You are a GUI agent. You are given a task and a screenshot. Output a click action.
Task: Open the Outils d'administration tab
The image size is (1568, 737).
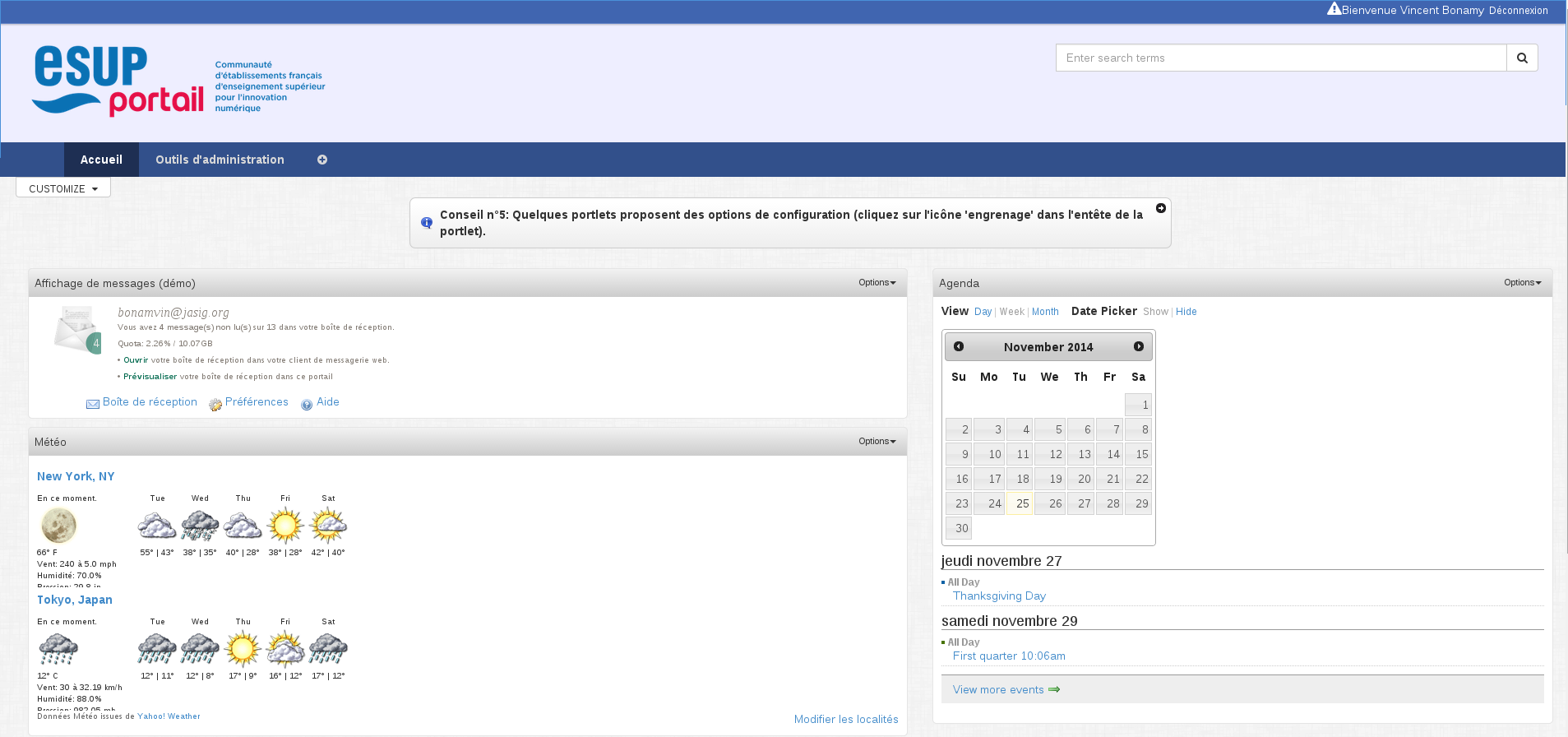(220, 160)
